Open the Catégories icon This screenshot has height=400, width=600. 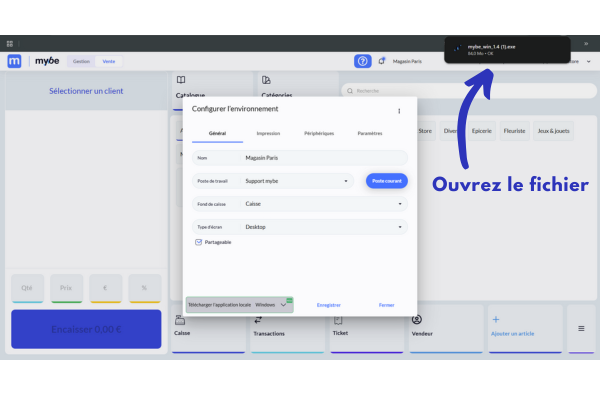(x=266, y=80)
